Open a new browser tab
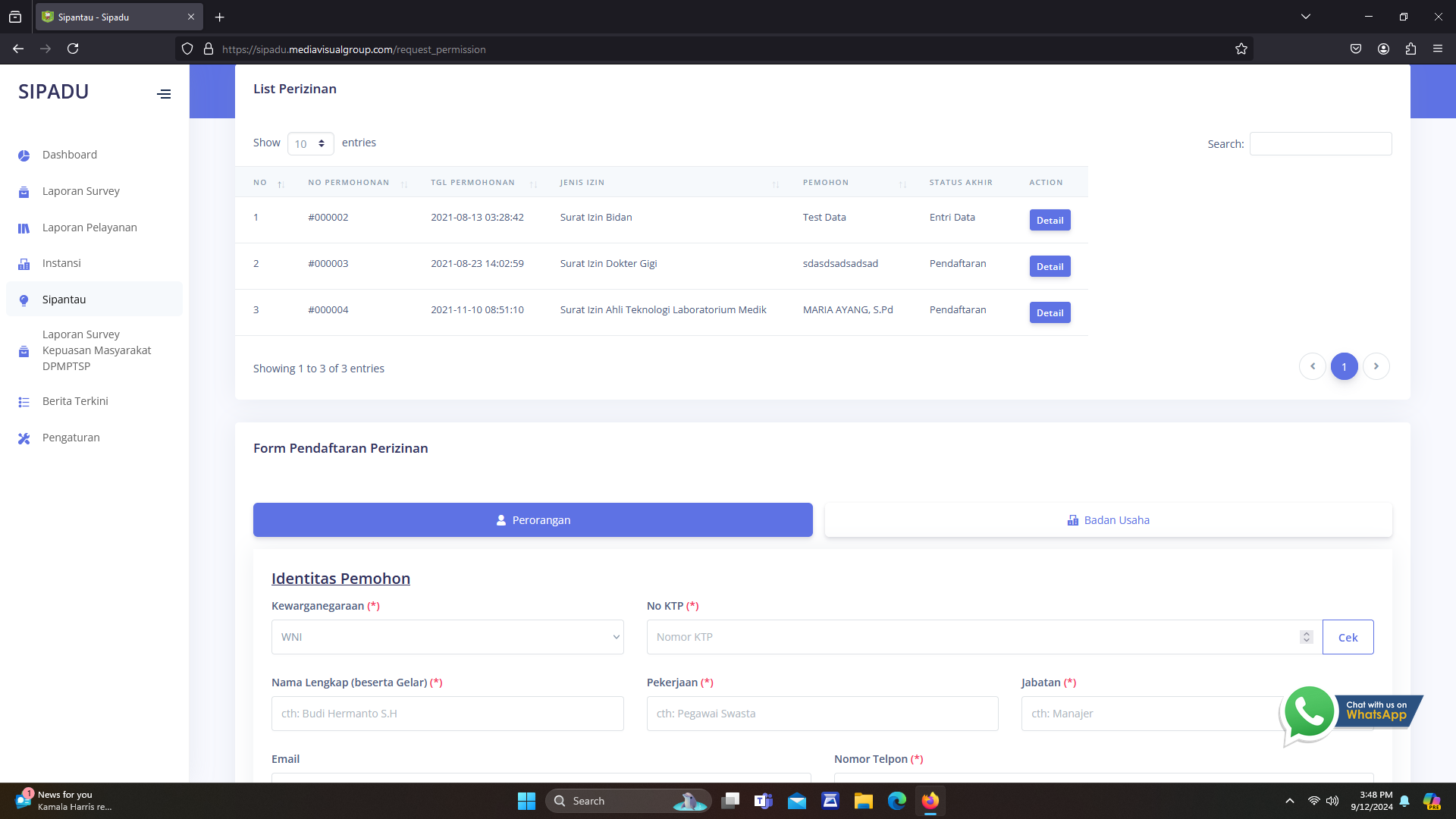Image resolution: width=1456 pixels, height=819 pixels. [220, 17]
